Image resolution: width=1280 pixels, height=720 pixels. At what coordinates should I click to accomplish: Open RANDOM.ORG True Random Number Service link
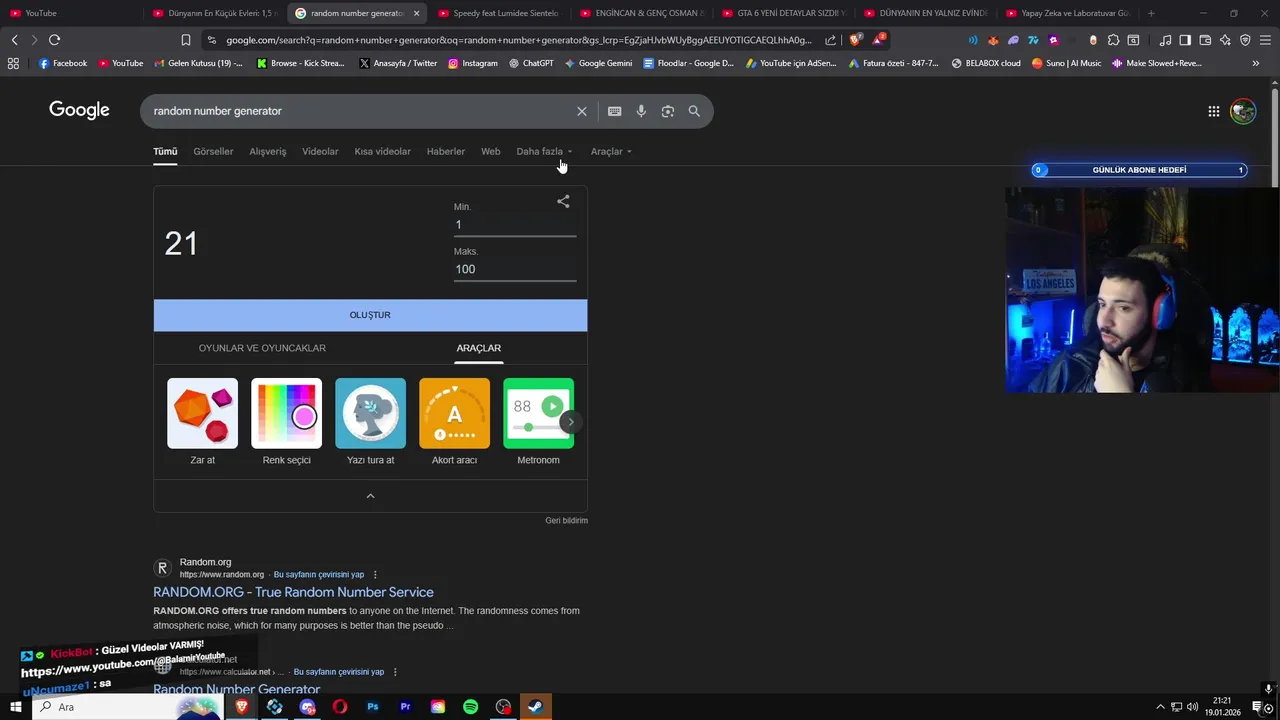tap(293, 592)
